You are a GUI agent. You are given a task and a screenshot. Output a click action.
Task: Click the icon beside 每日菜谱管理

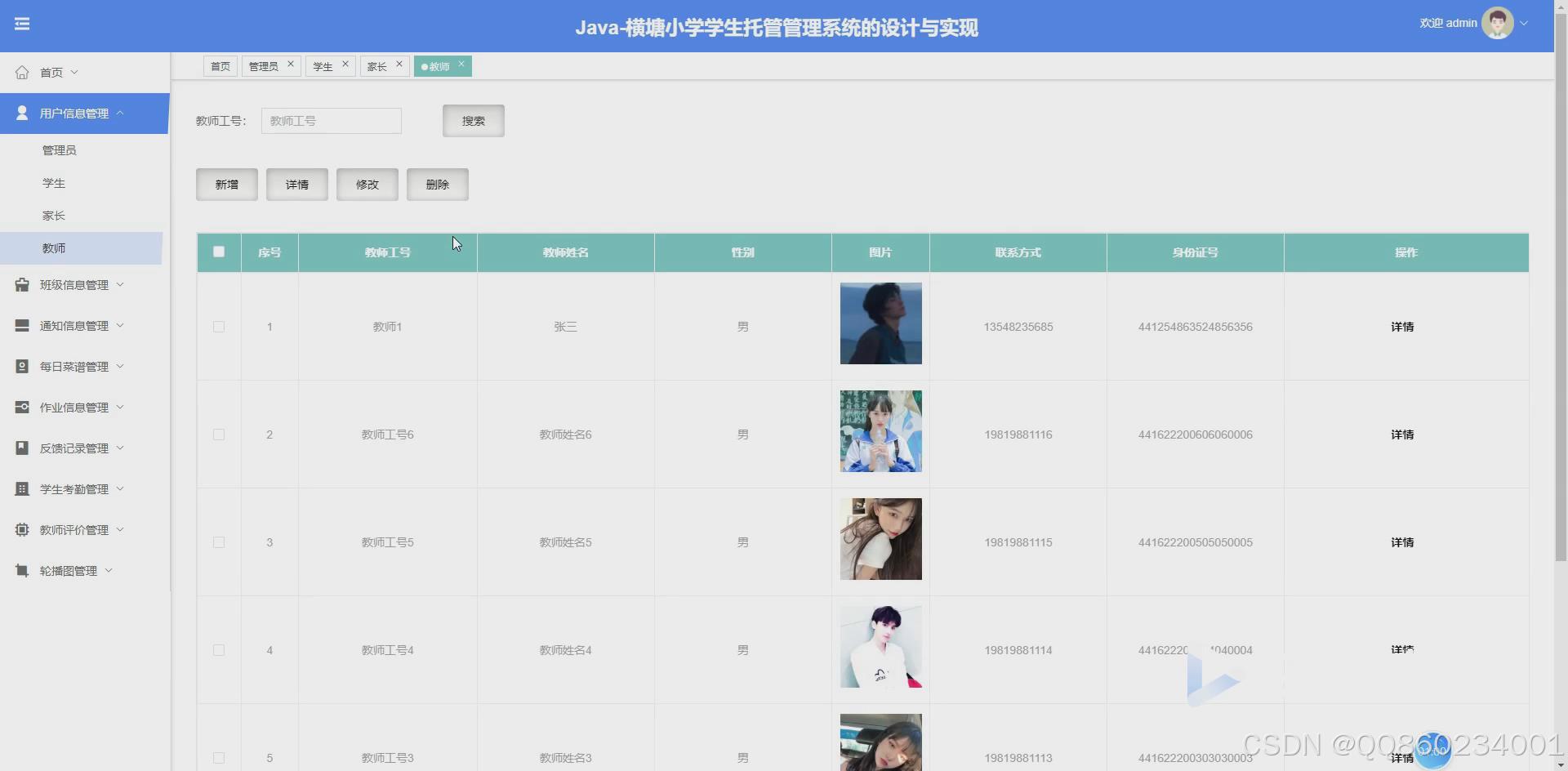click(x=22, y=366)
